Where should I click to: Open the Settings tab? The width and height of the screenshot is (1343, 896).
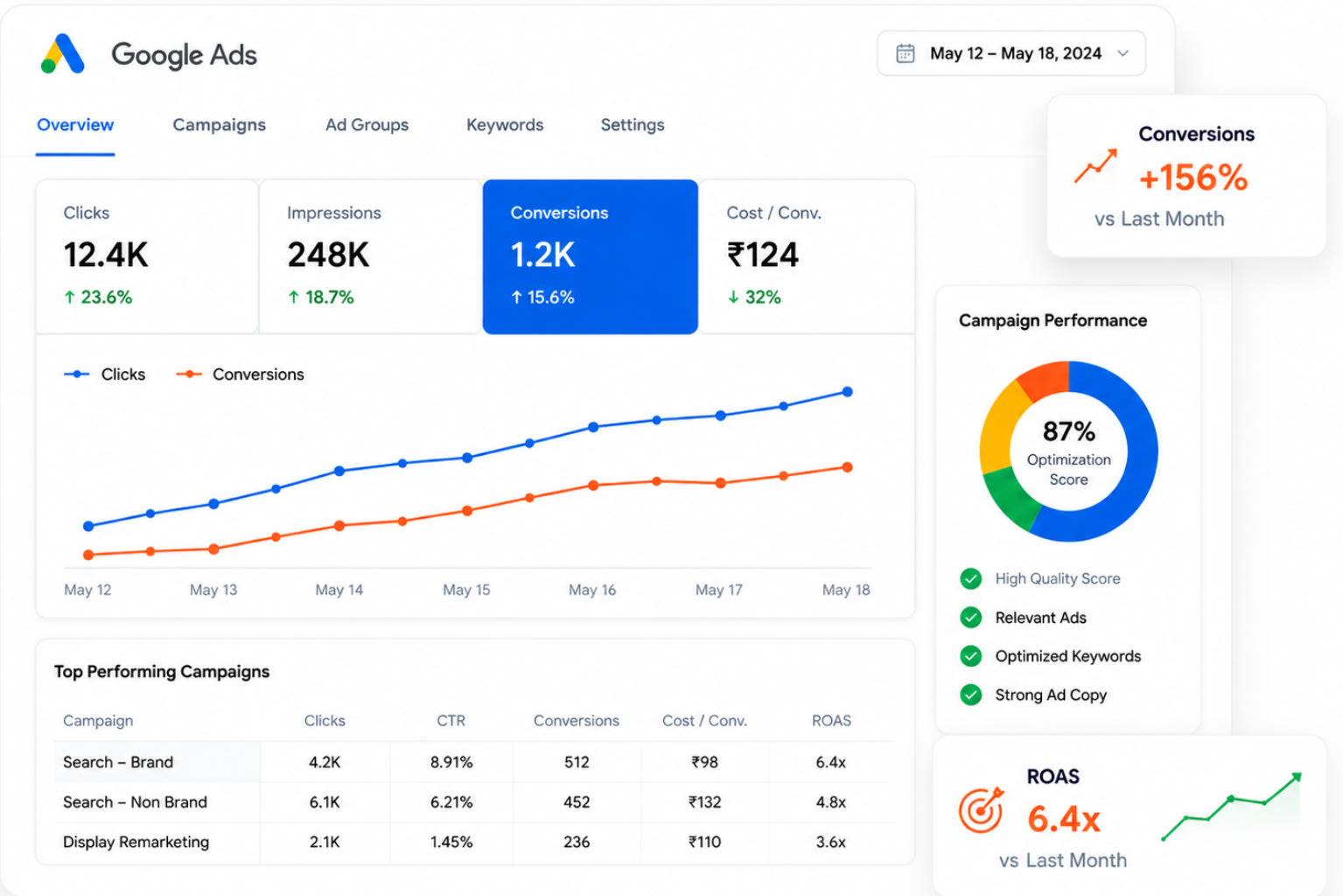633,125
